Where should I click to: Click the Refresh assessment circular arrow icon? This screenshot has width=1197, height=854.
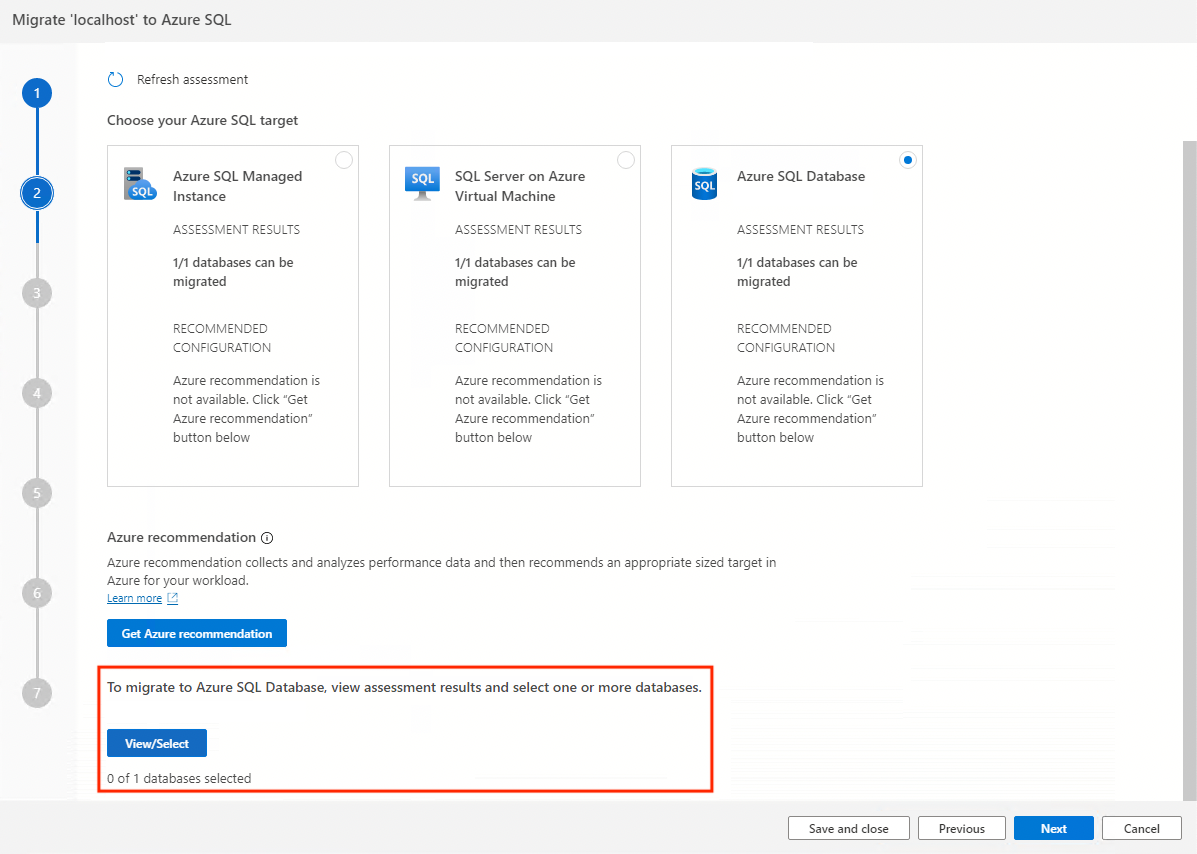(x=115, y=79)
